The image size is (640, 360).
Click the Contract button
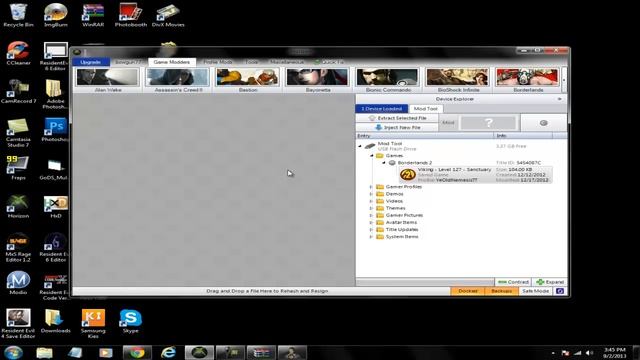coord(513,282)
